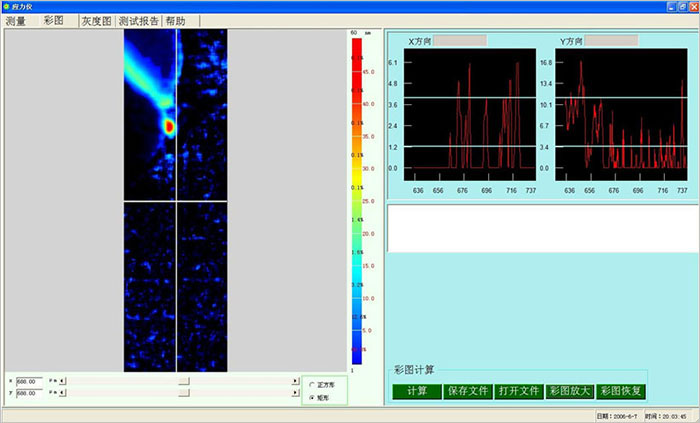Click the 彩图恢复 button

point(620,391)
